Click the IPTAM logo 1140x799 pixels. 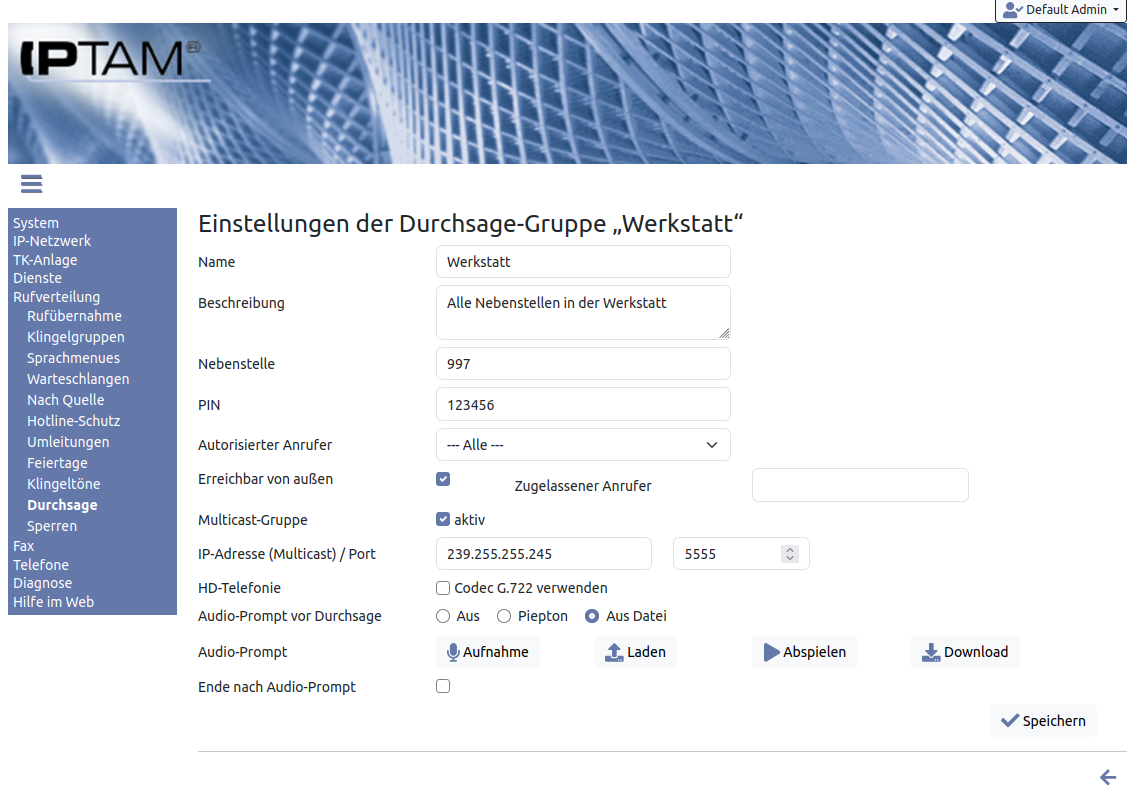coord(110,60)
